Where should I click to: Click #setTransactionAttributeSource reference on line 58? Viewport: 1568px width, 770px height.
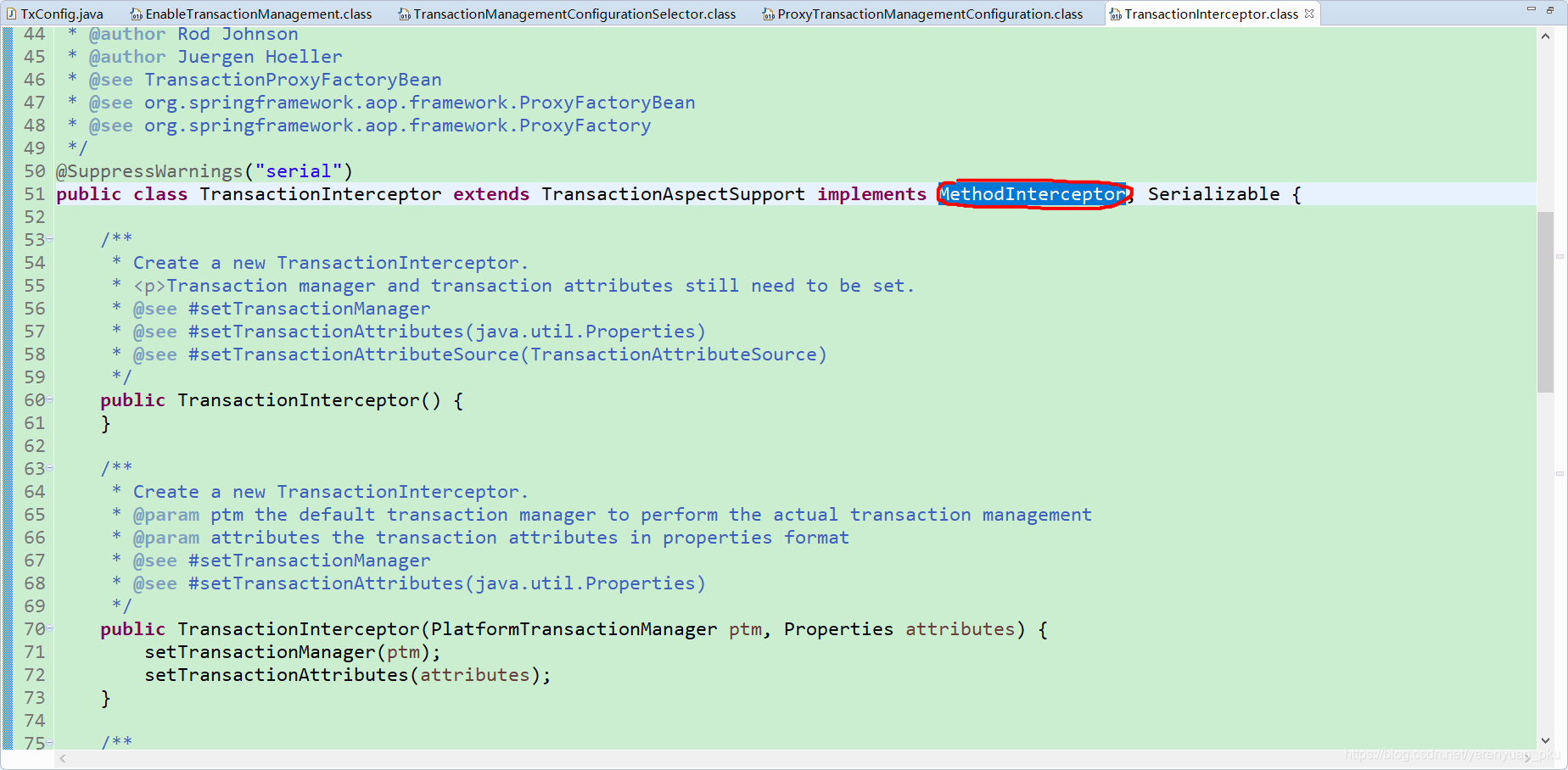(x=507, y=354)
